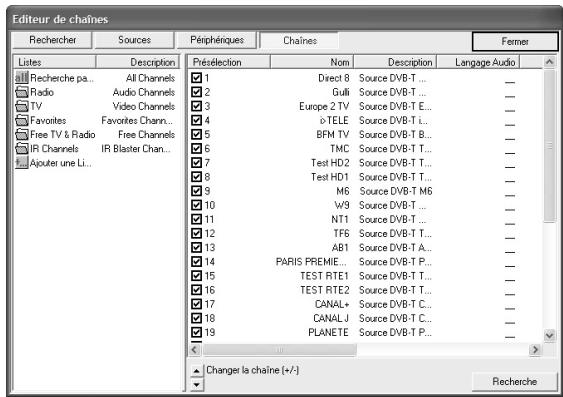The width and height of the screenshot is (563, 397).
Task: Click 'All Channels' description text
Action: coord(150,78)
